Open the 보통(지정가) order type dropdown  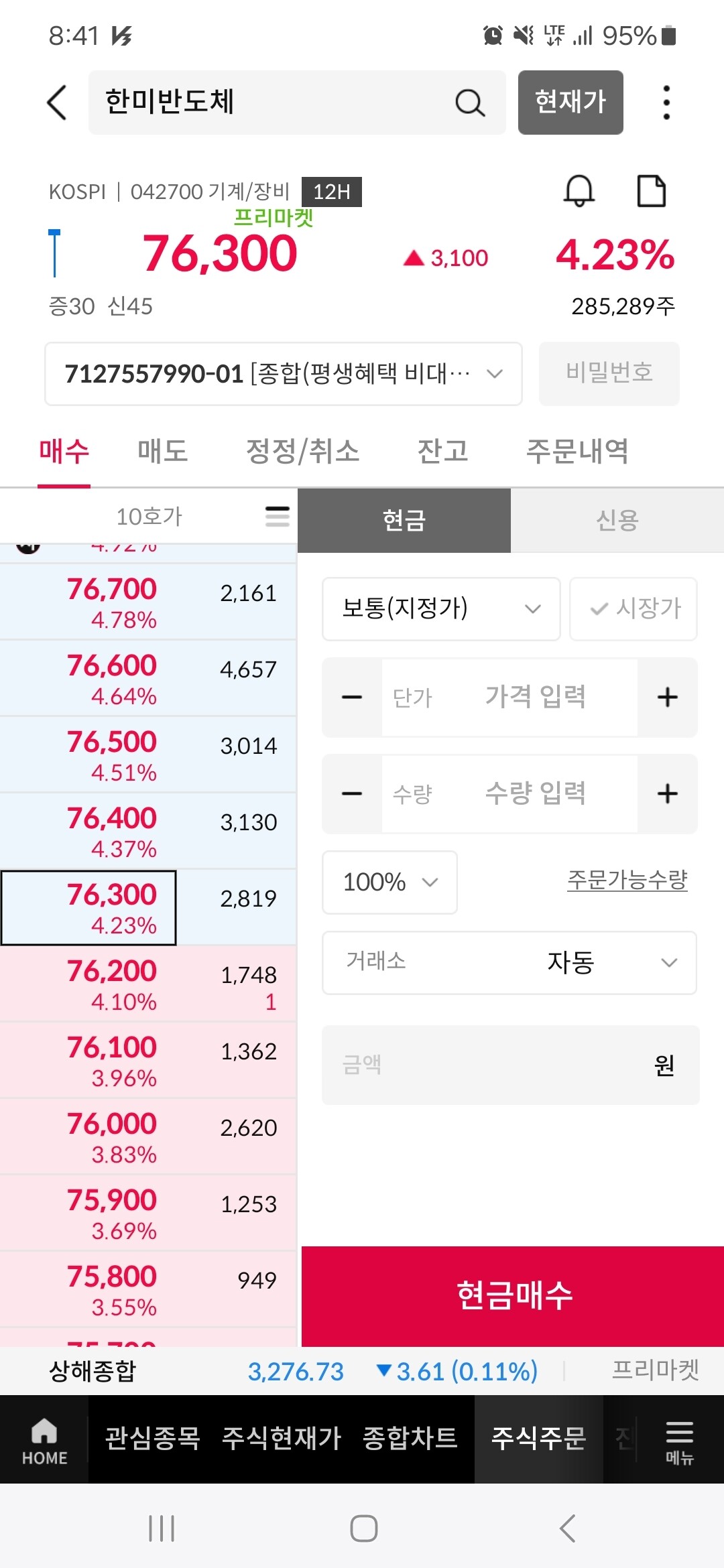pyautogui.click(x=440, y=608)
